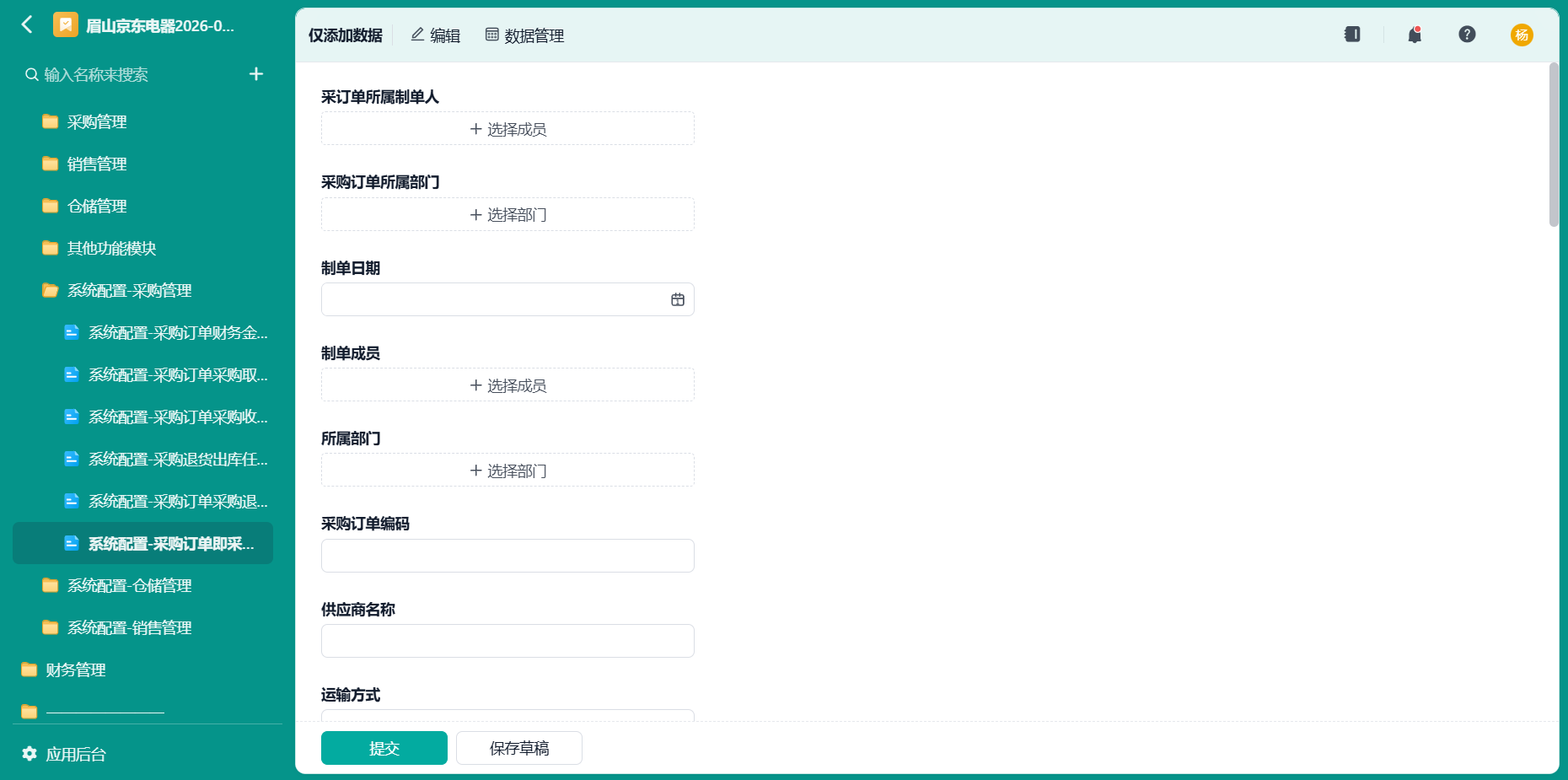Viewport: 1568px width, 780px height.
Task: Open the user avatar 杨
Action: coord(1522,35)
